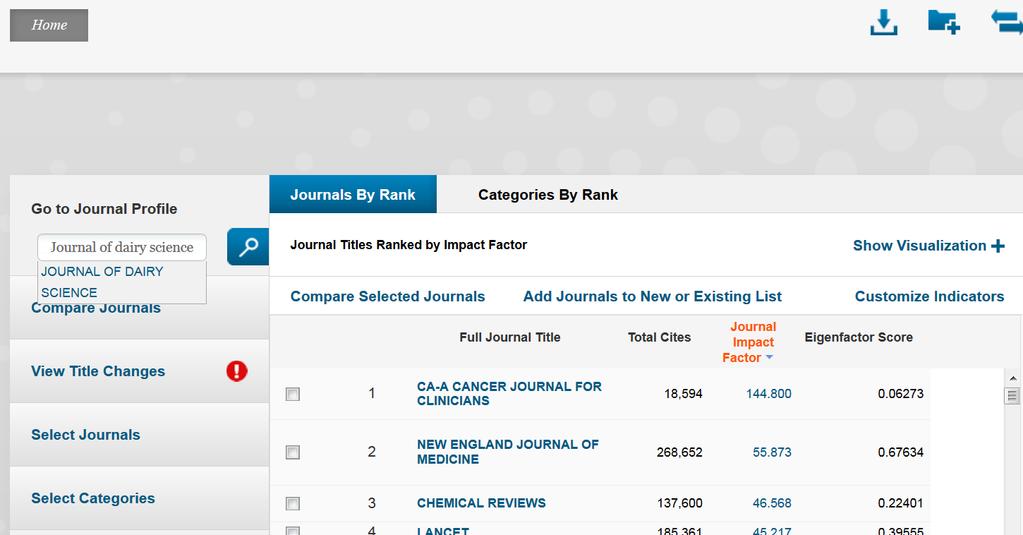
Task: Click the table scrollbar up arrow
Action: (1012, 378)
